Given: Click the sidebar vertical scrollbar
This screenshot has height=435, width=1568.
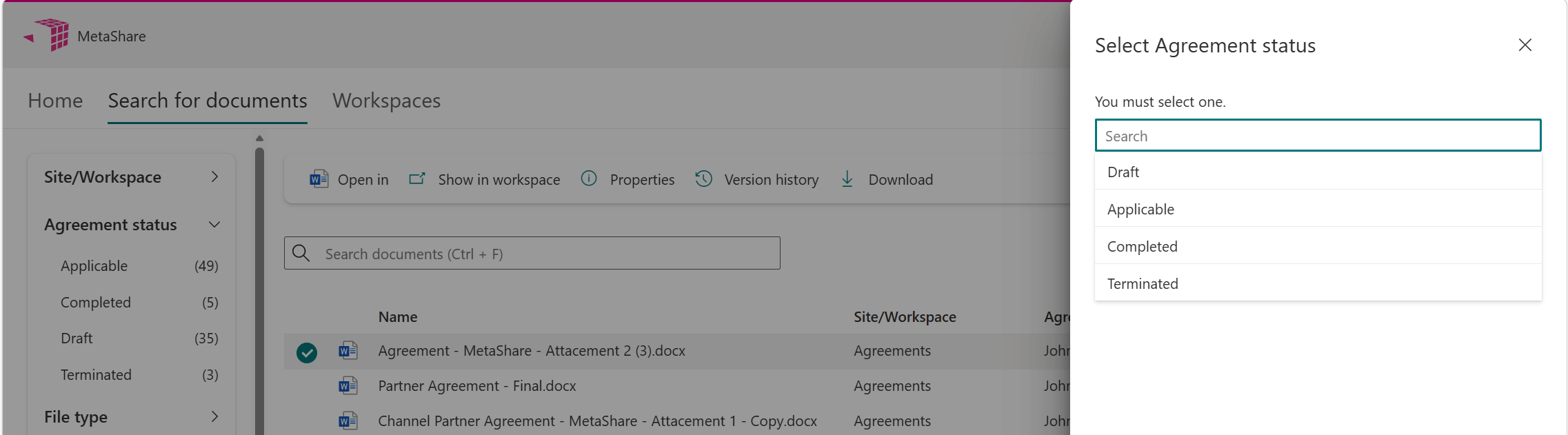Looking at the screenshot, I should (259, 290).
